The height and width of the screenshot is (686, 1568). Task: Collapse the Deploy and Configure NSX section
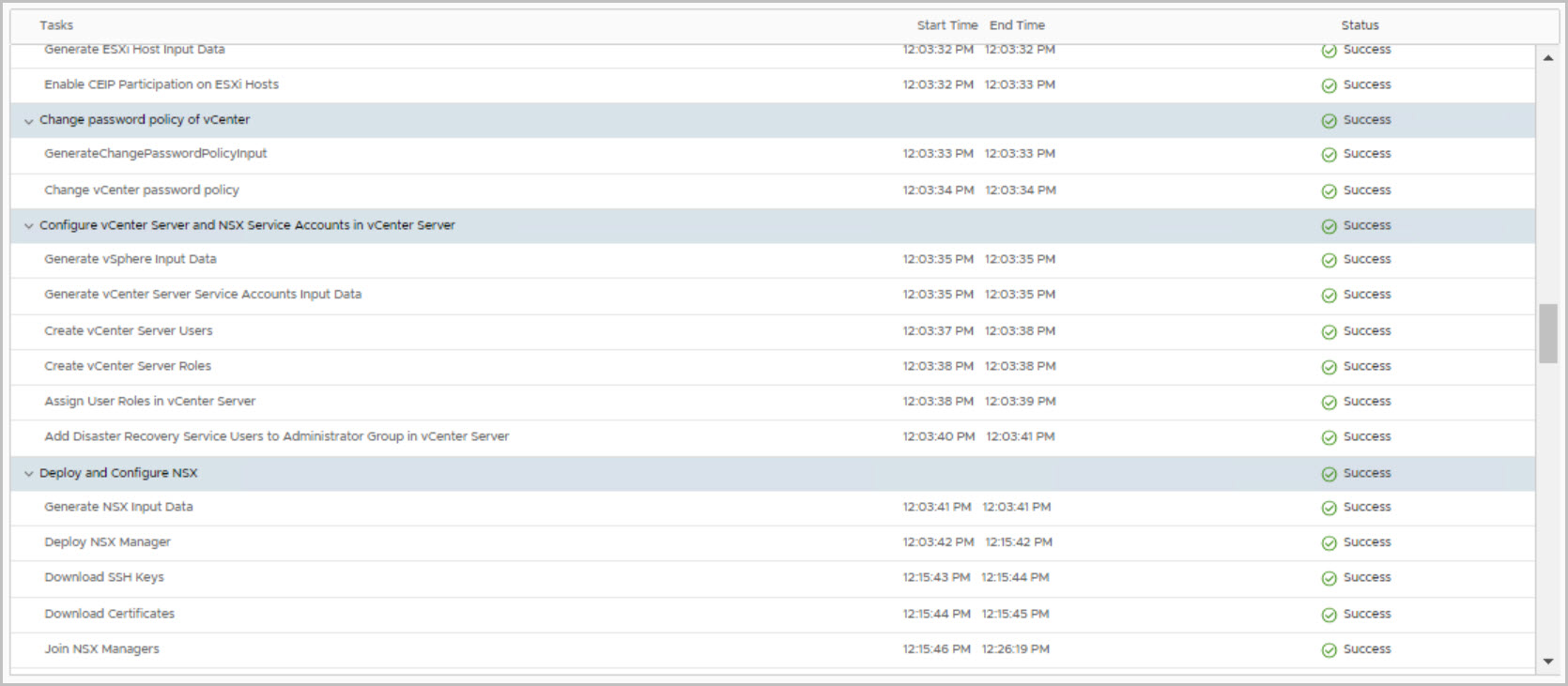point(28,474)
